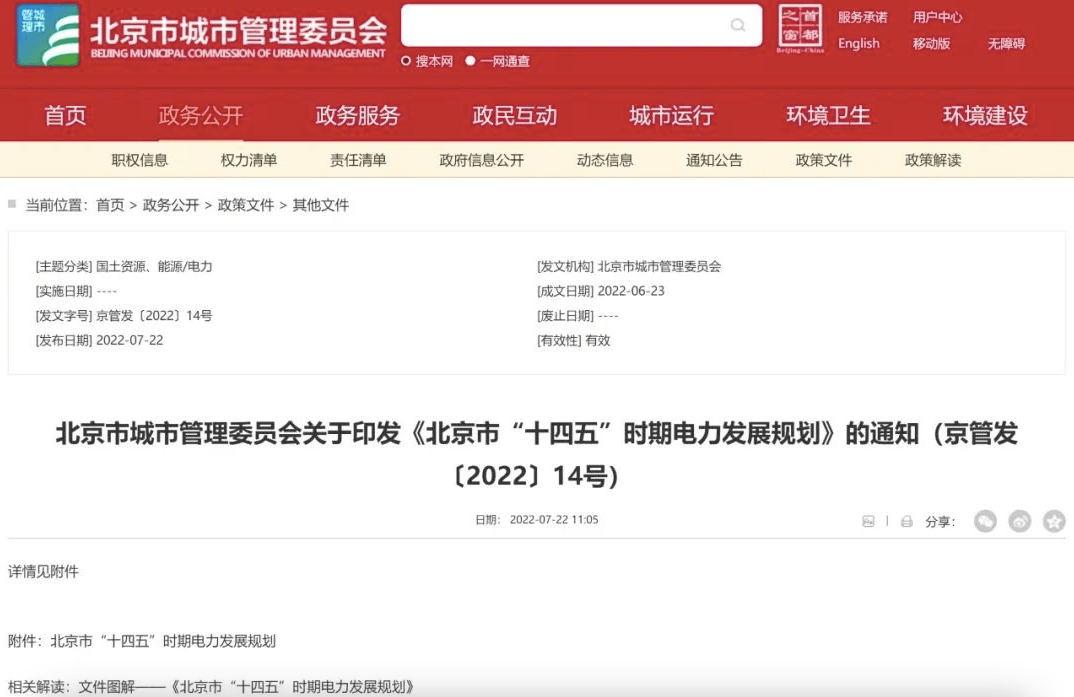
Task: Click the printer icon
Action: tap(906, 521)
